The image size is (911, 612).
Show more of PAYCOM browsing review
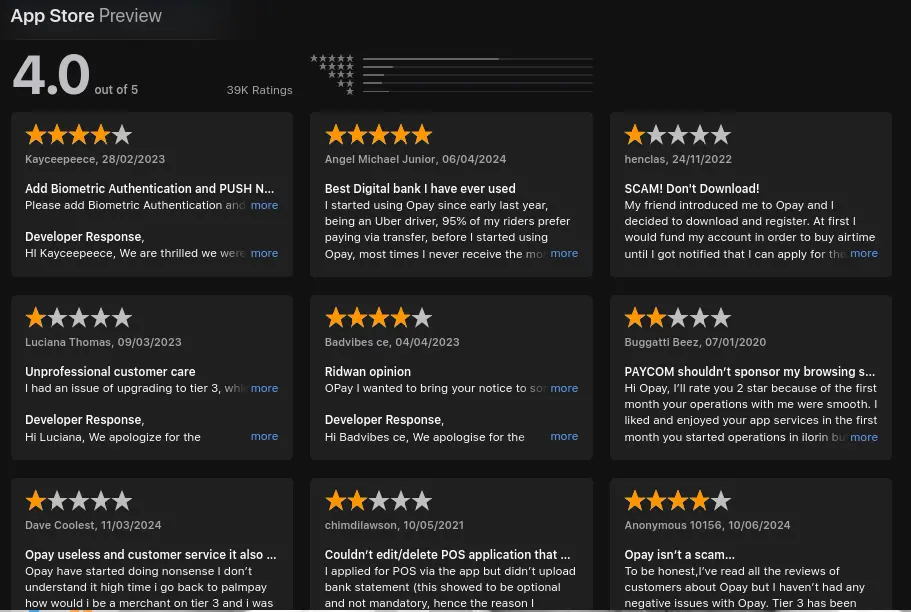coord(864,437)
